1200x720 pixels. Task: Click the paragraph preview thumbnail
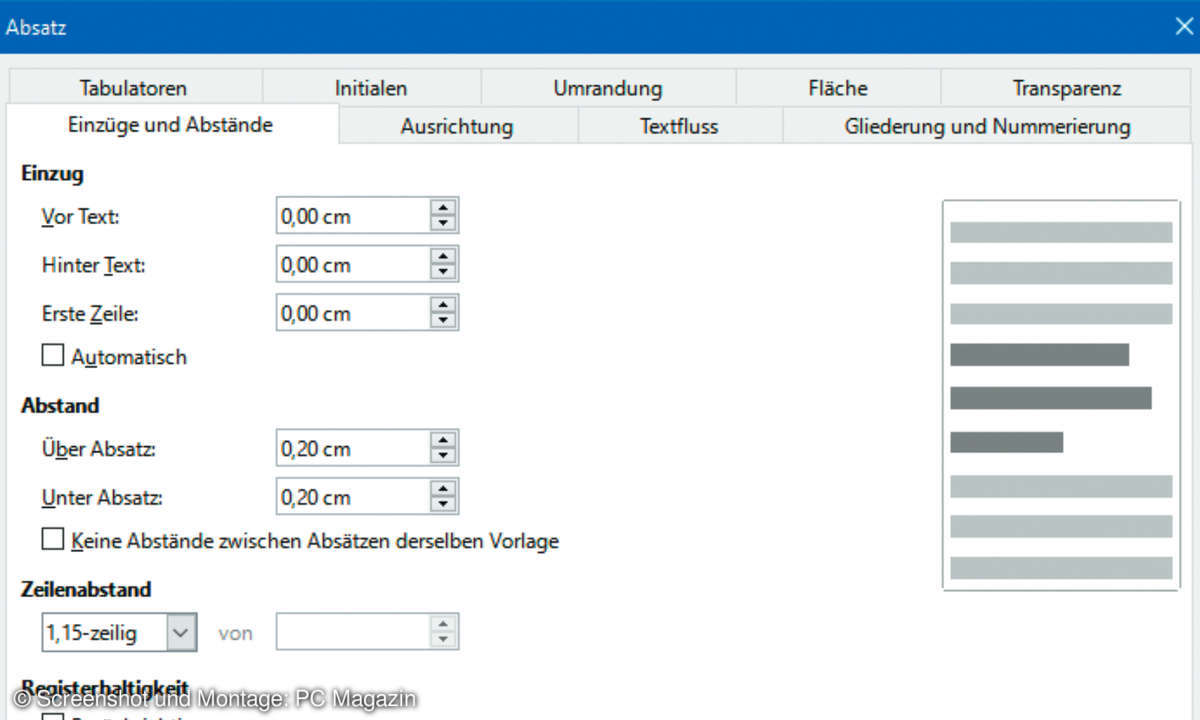pyautogui.click(x=1060, y=395)
